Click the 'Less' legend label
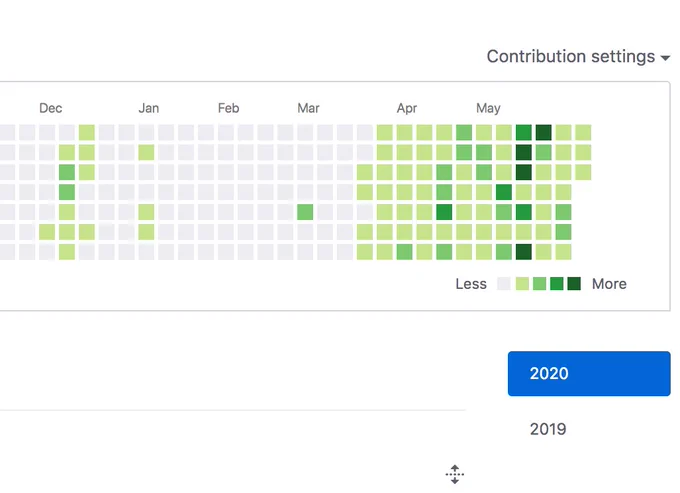Image resolution: width=680 pixels, height=493 pixels. [471, 284]
